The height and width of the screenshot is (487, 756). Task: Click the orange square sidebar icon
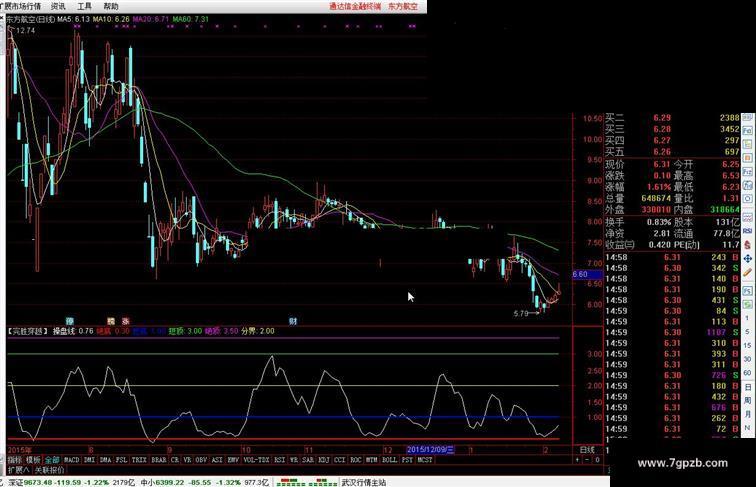pyautogui.click(x=747, y=158)
